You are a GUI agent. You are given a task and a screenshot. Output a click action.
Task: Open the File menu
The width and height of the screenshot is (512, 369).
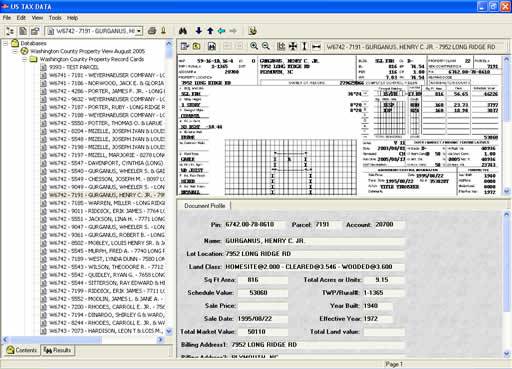[7, 18]
